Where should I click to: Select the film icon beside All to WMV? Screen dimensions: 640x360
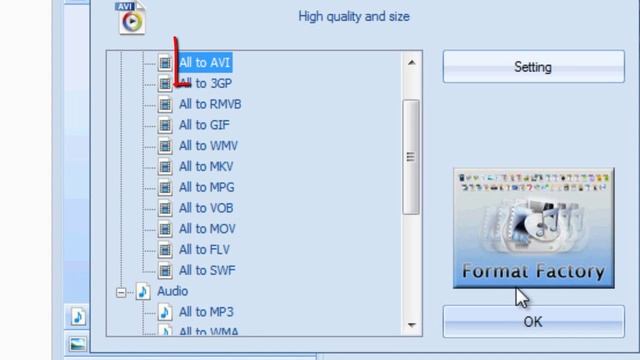click(x=165, y=146)
